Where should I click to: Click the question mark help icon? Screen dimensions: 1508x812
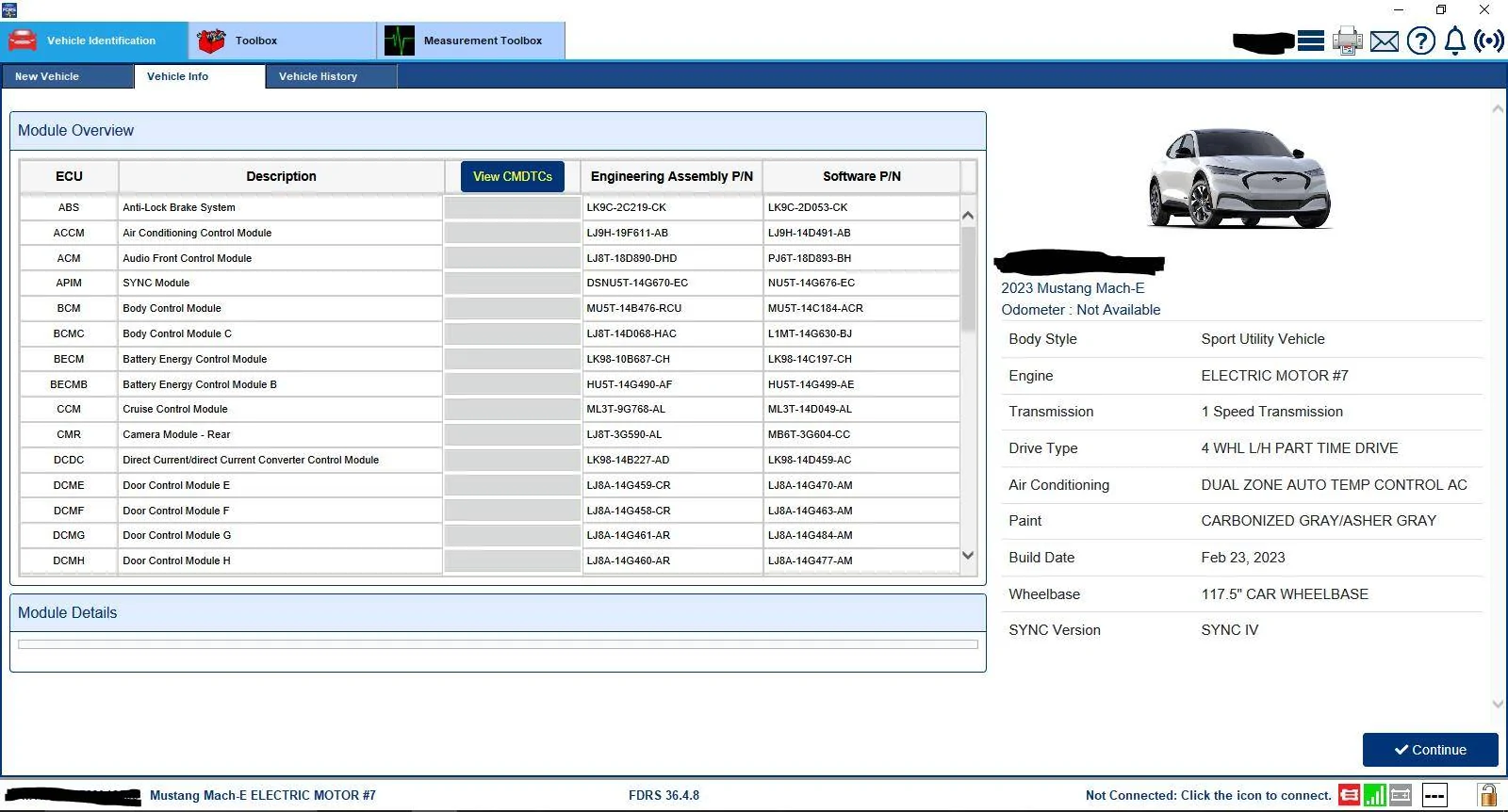[x=1421, y=41]
